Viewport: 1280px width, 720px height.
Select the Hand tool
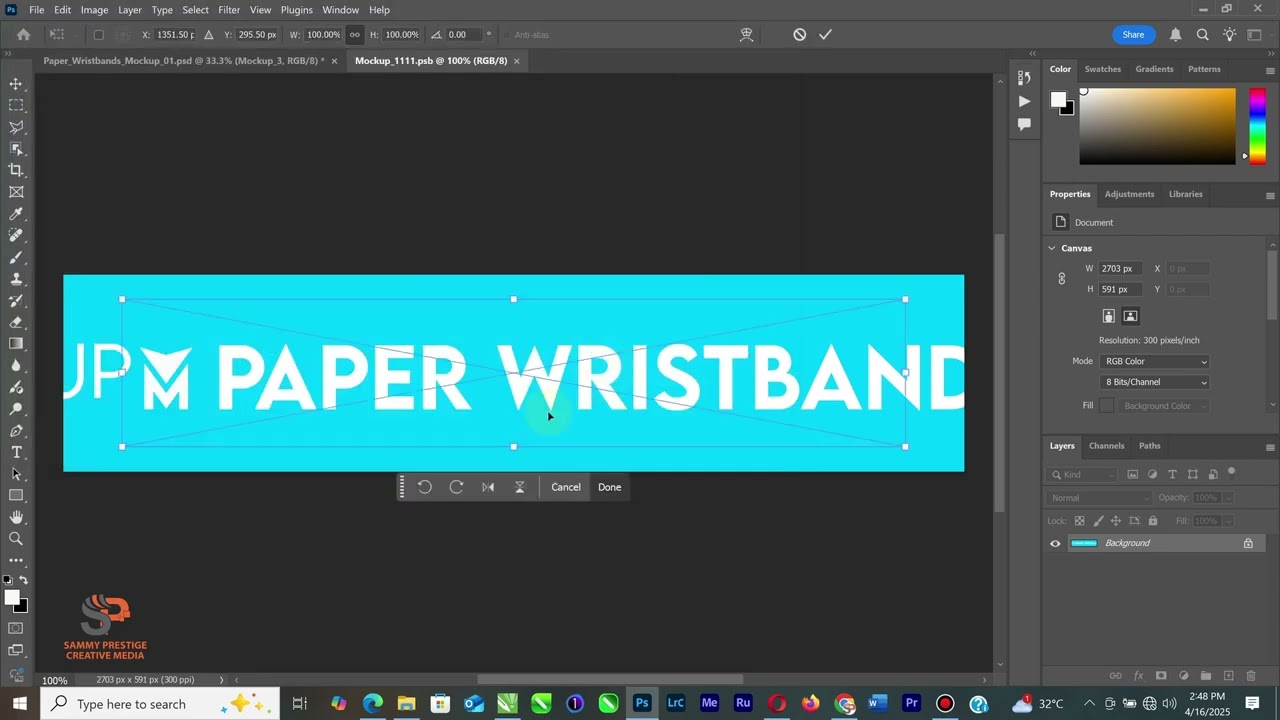click(16, 517)
